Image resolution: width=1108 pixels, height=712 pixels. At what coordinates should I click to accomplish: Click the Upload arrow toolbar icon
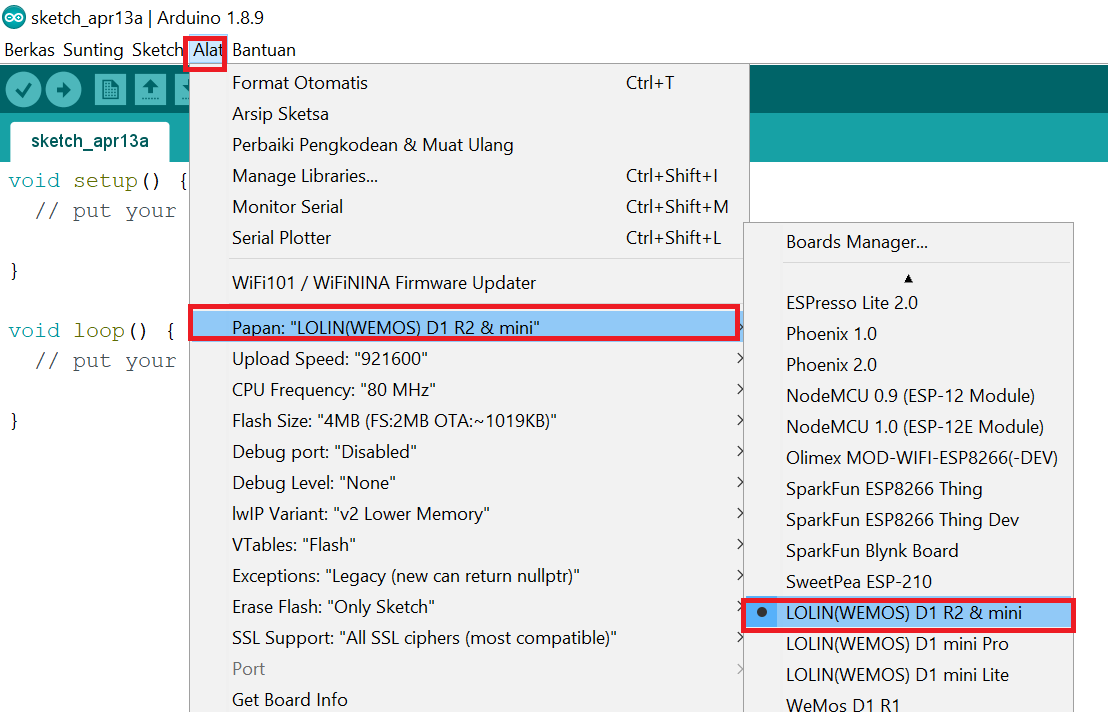63,90
